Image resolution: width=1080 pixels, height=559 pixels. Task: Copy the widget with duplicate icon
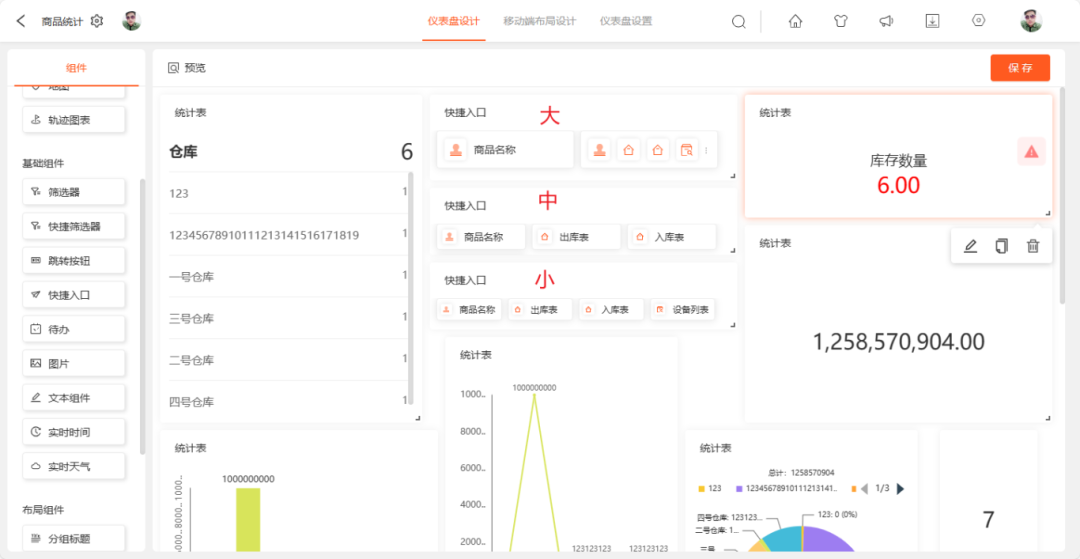coord(1001,246)
